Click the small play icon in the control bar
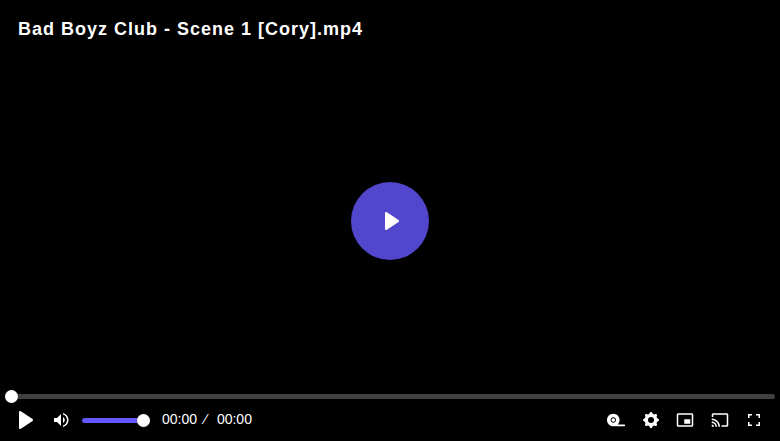Viewport: 780px width, 441px height. pos(26,420)
